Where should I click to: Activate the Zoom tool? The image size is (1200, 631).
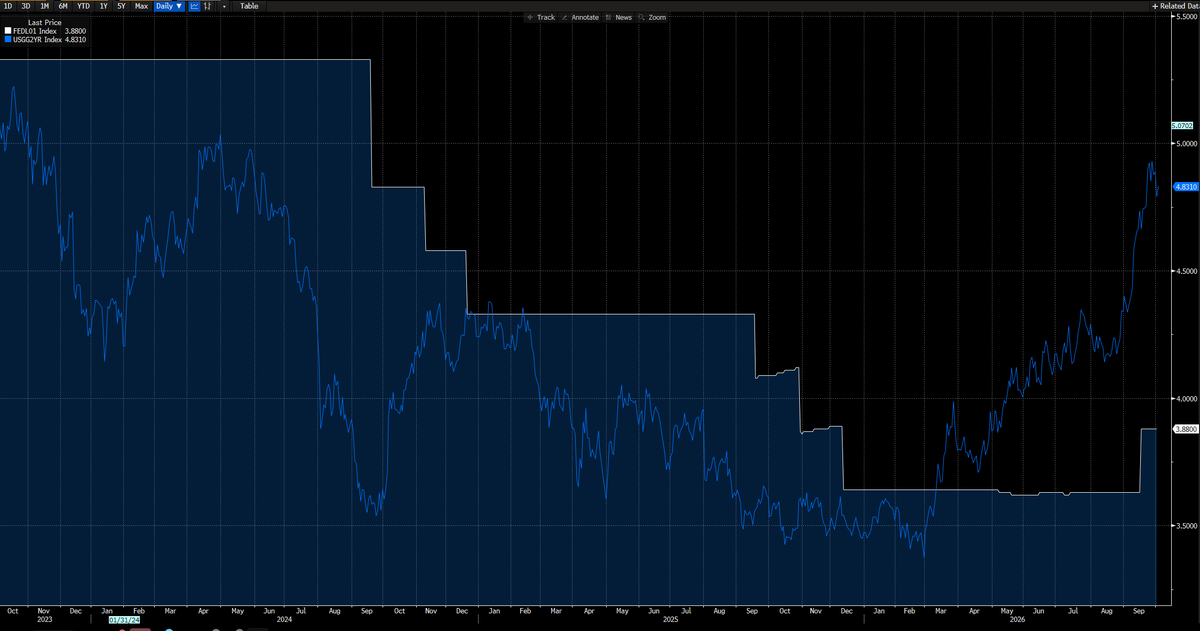click(x=653, y=17)
